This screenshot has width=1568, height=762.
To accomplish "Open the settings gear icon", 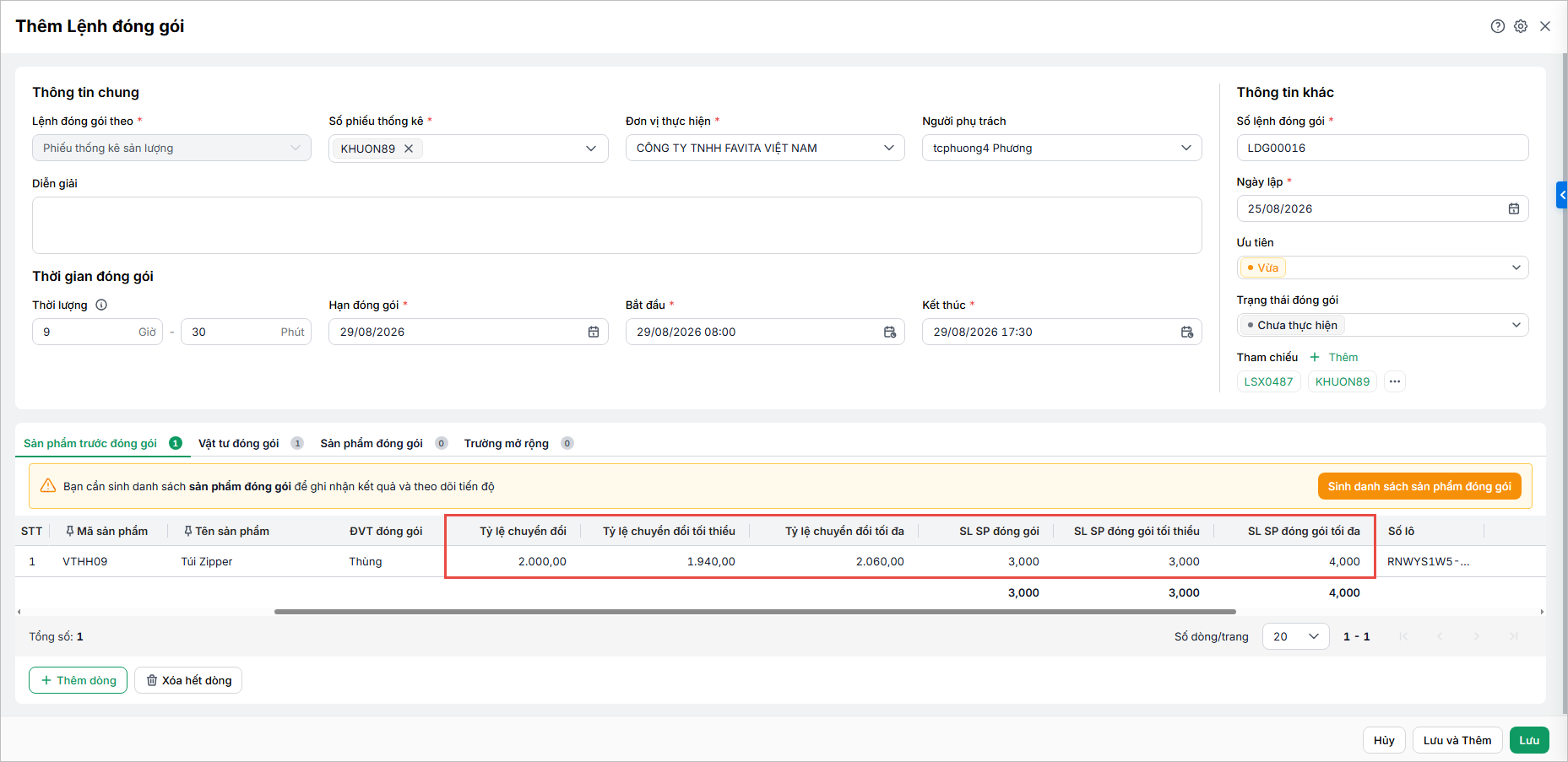I will pyautogui.click(x=1521, y=26).
